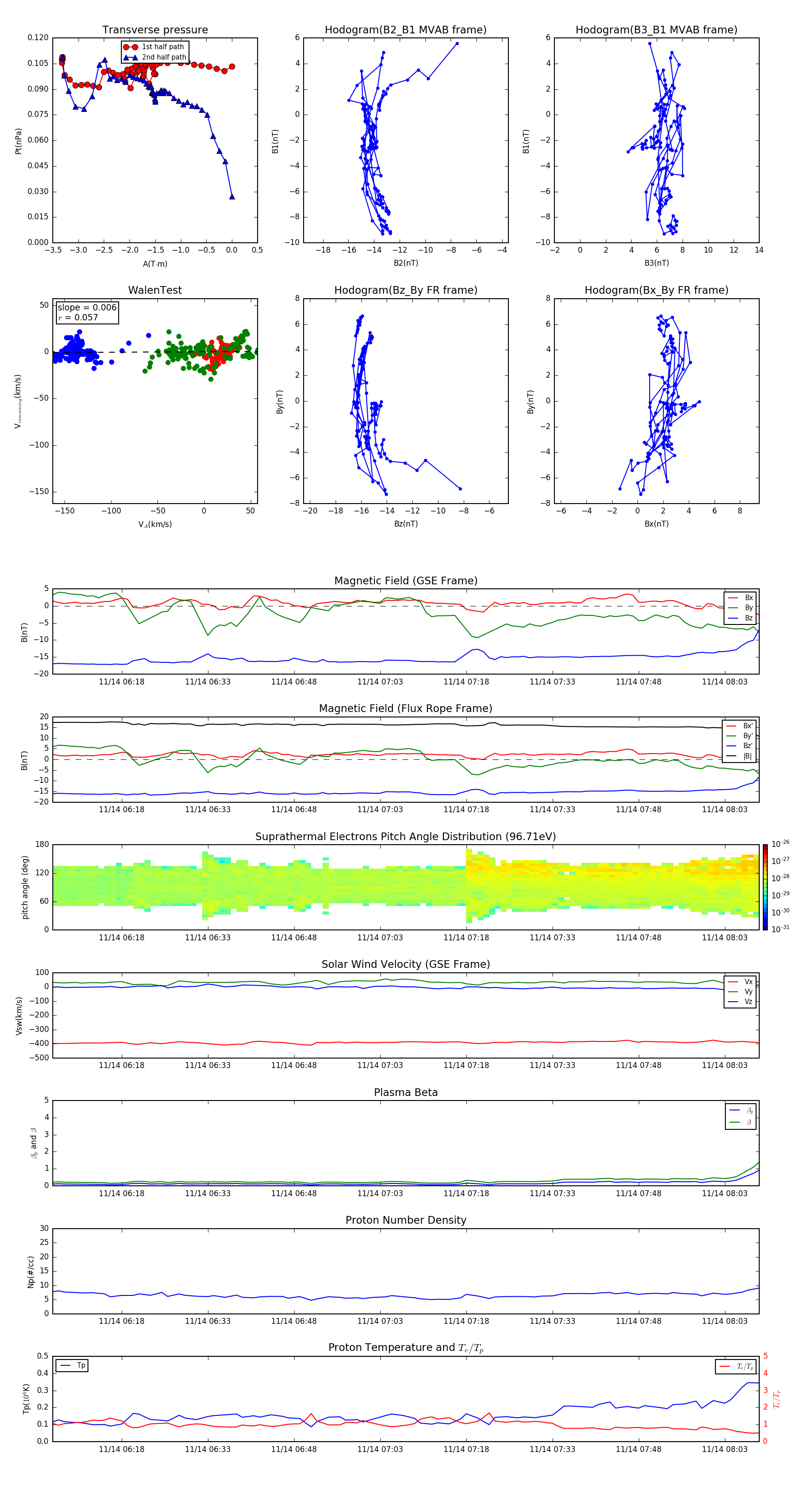Image resolution: width=812 pixels, height=1489 pixels.
Task: Click the "A(T·m)" x-axis label
Action: click(155, 264)
